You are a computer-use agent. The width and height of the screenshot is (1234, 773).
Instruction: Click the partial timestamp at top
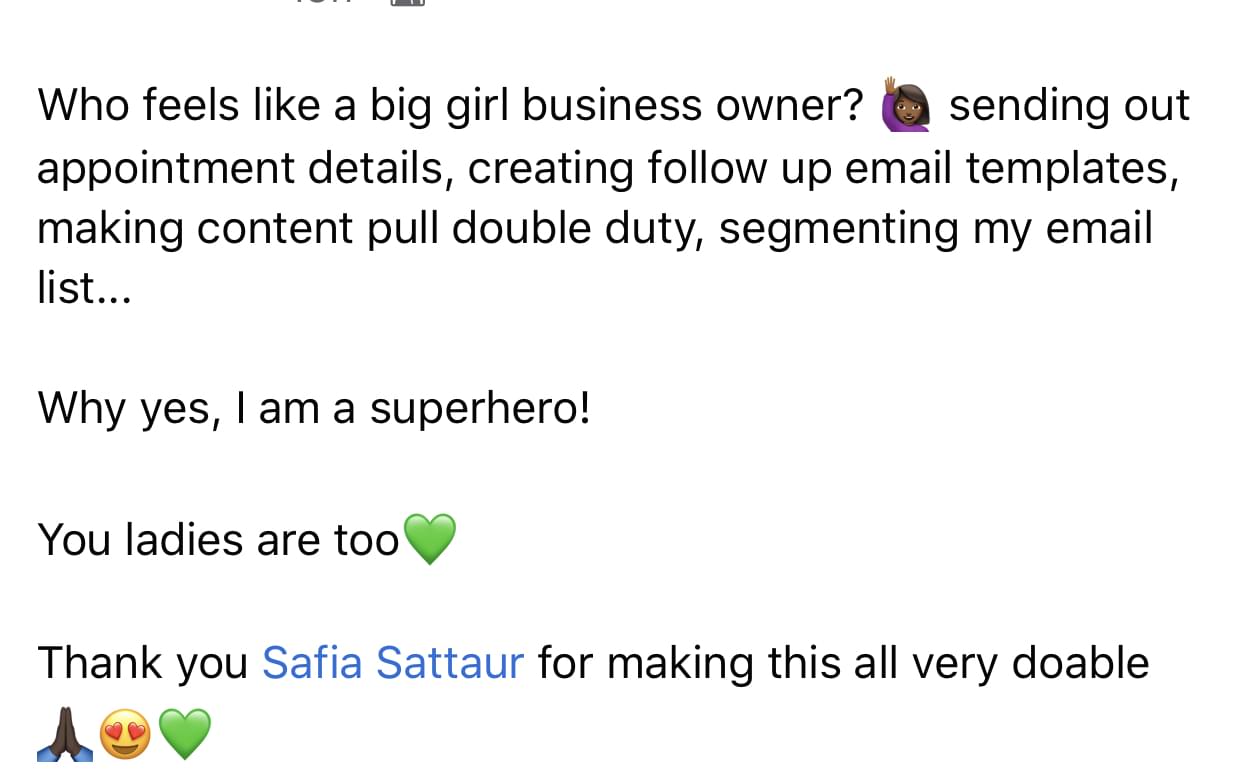318,3
